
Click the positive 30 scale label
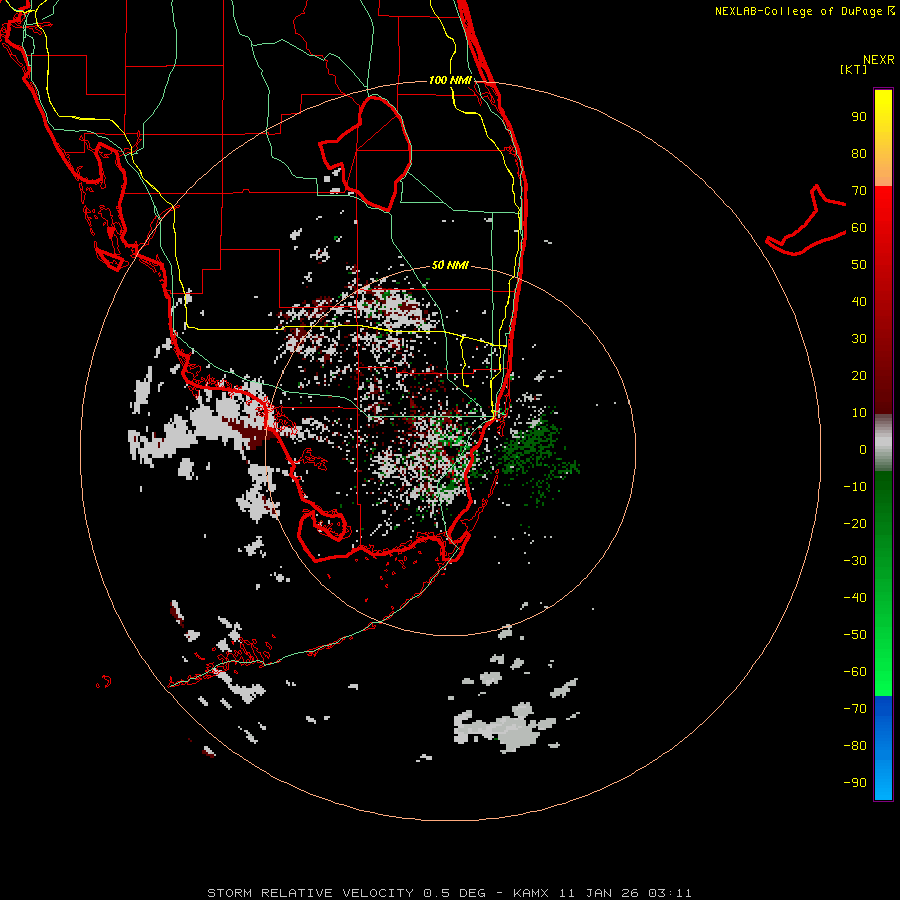(859, 339)
